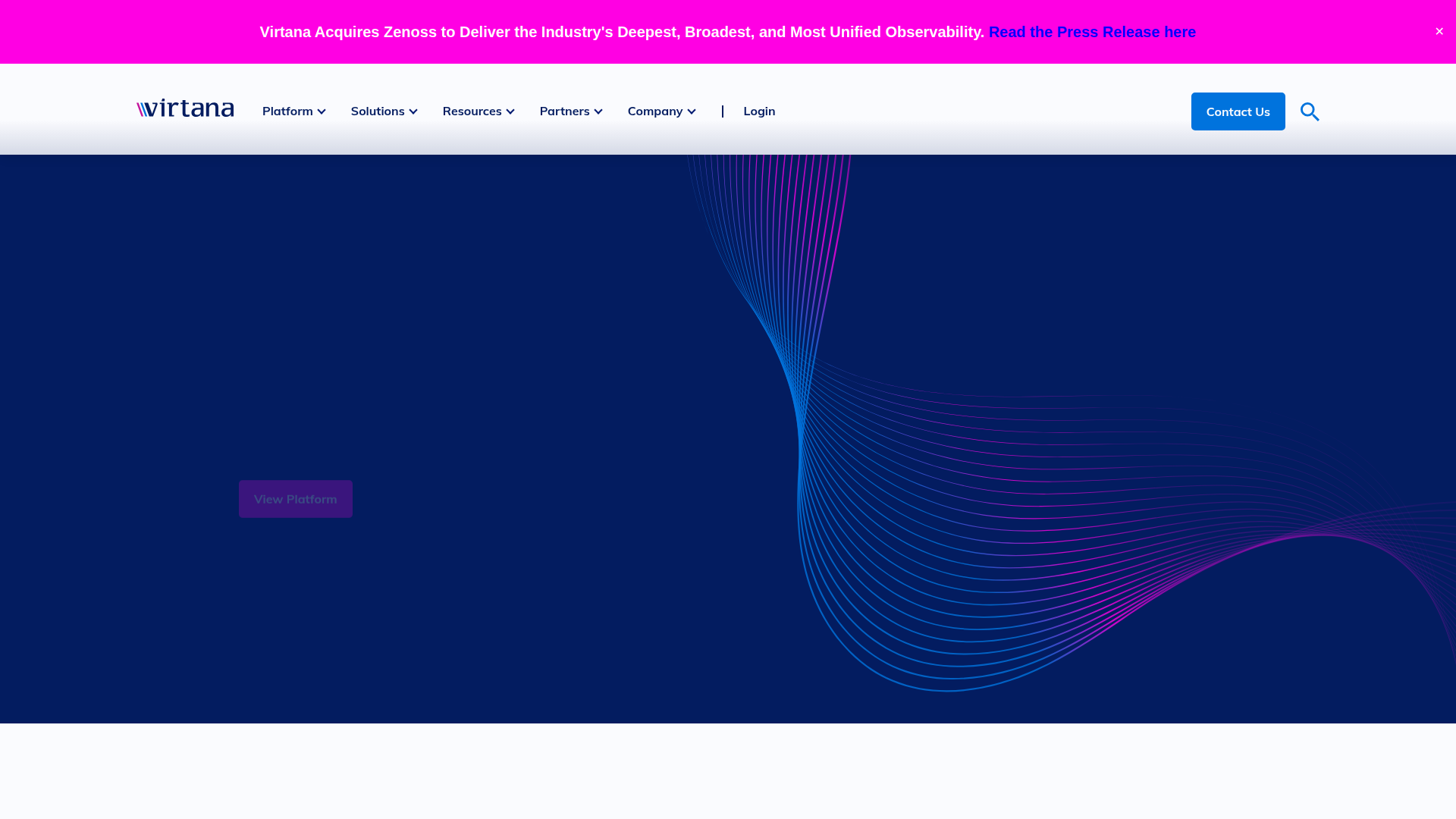Select Solutions in the top navigation

[378, 111]
